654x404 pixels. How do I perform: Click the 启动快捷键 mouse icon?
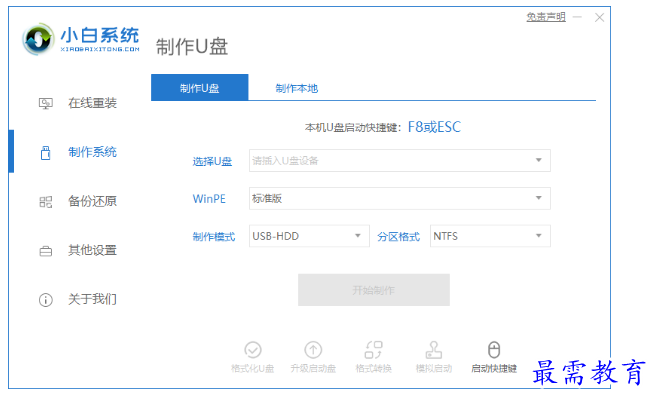pyautogui.click(x=494, y=350)
